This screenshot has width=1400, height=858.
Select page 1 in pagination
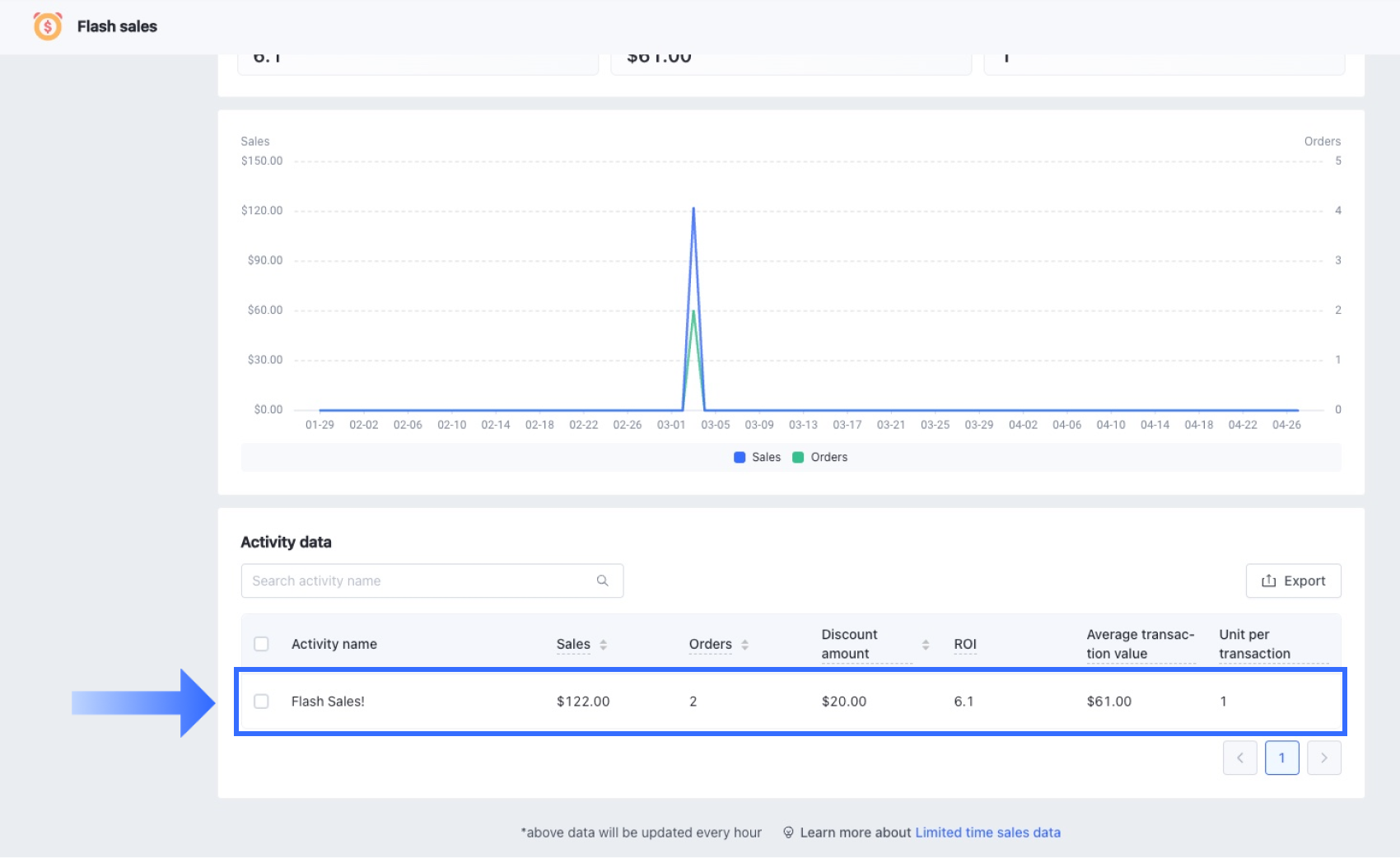(x=1282, y=758)
